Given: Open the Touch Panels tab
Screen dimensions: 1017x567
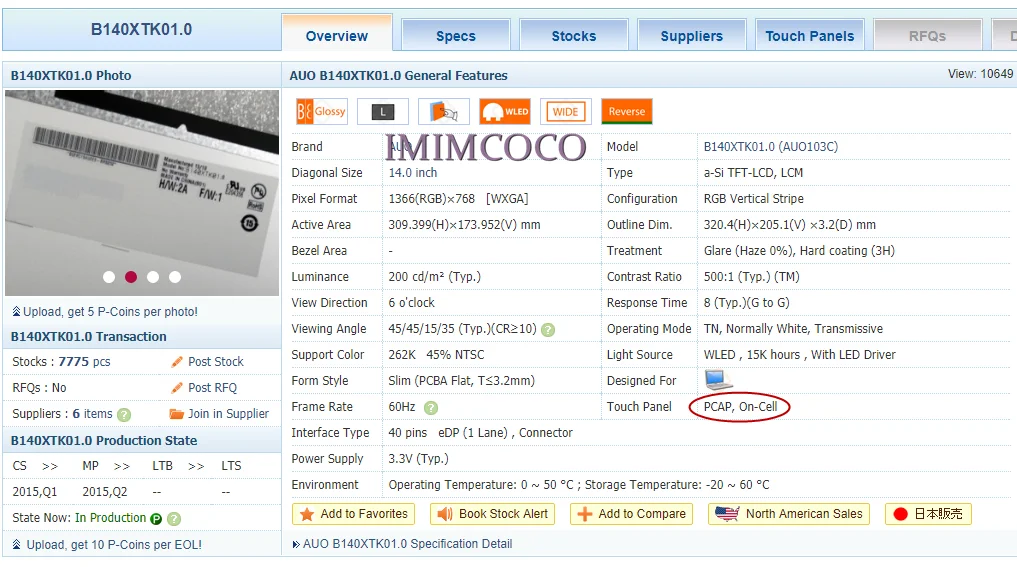Looking at the screenshot, I should (810, 35).
